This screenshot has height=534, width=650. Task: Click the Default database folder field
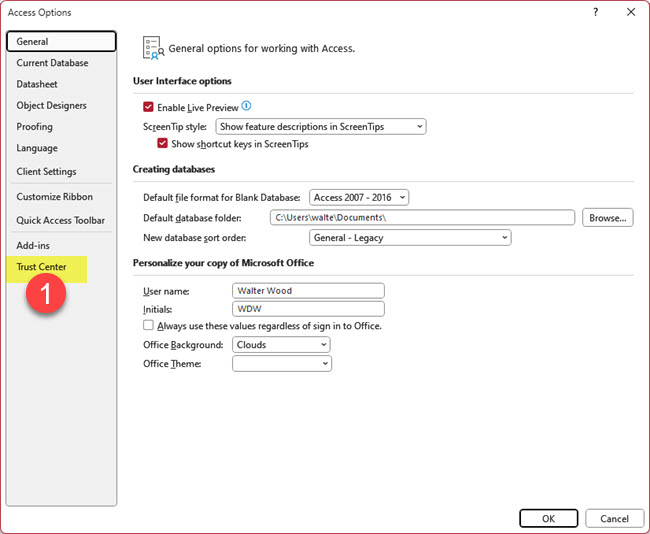pos(422,218)
